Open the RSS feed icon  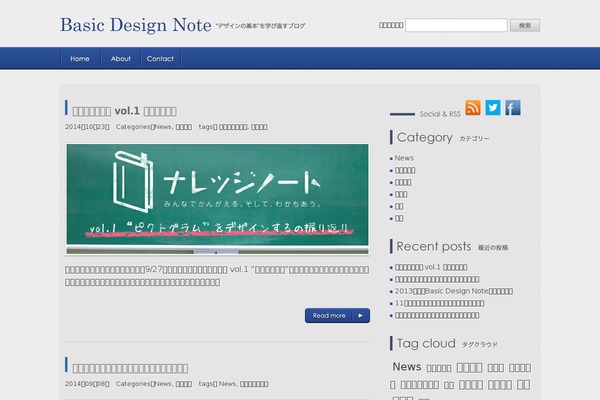473,108
